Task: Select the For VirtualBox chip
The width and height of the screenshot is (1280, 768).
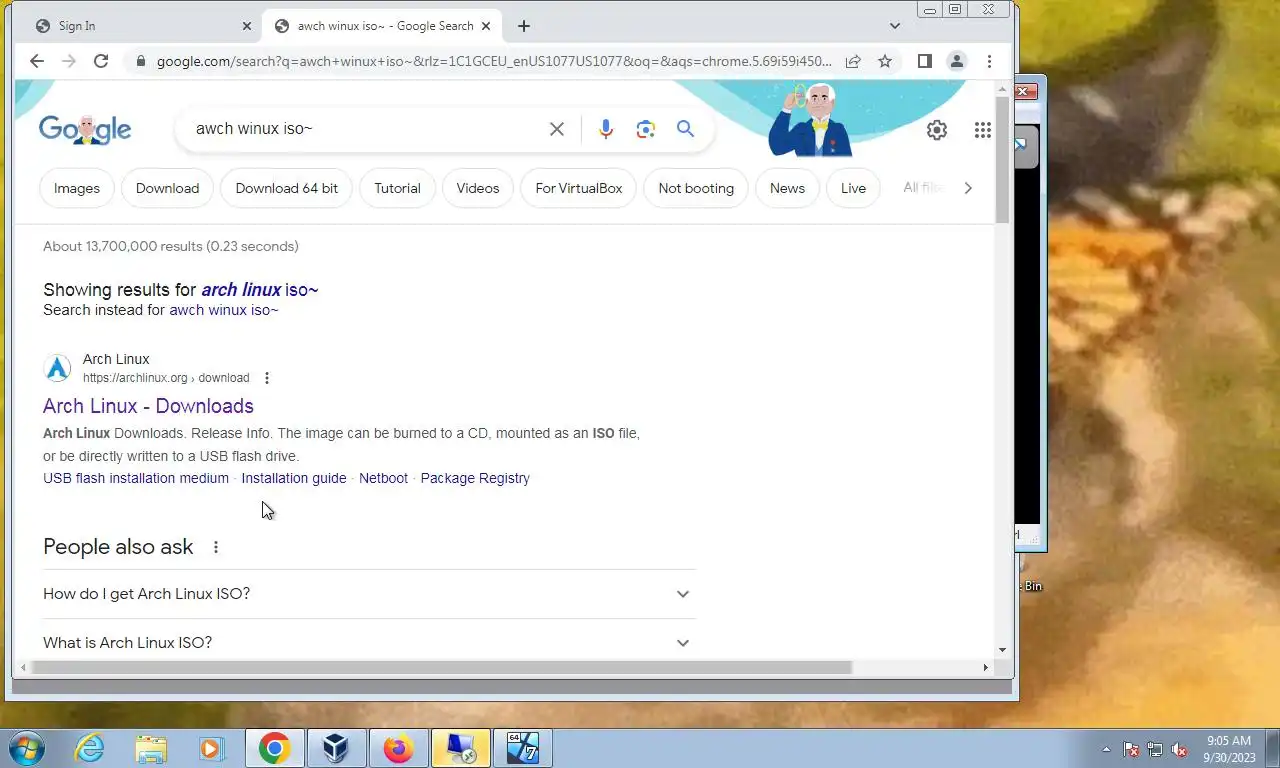Action: [579, 188]
